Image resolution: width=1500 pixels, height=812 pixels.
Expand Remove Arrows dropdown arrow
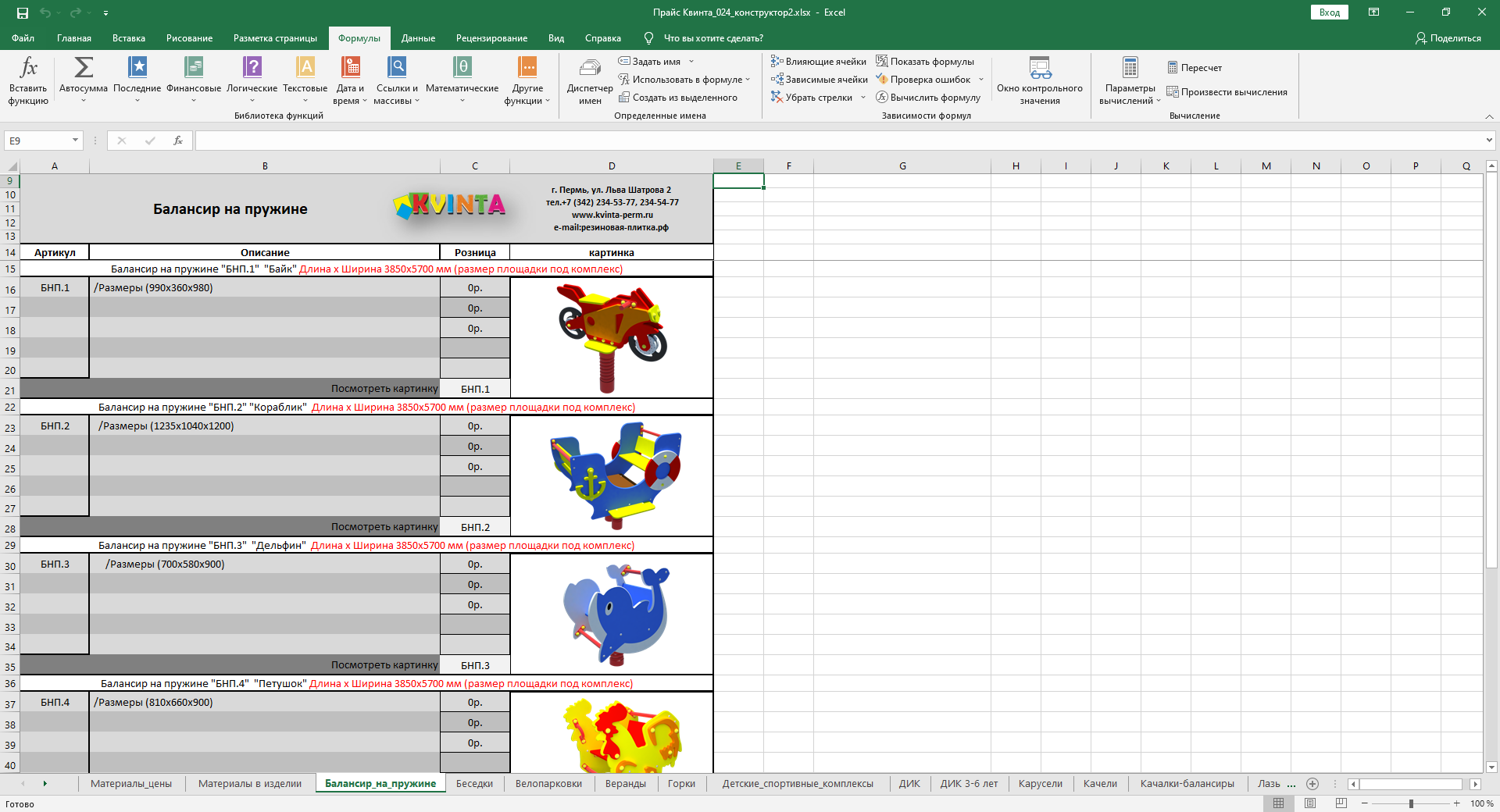[863, 98]
